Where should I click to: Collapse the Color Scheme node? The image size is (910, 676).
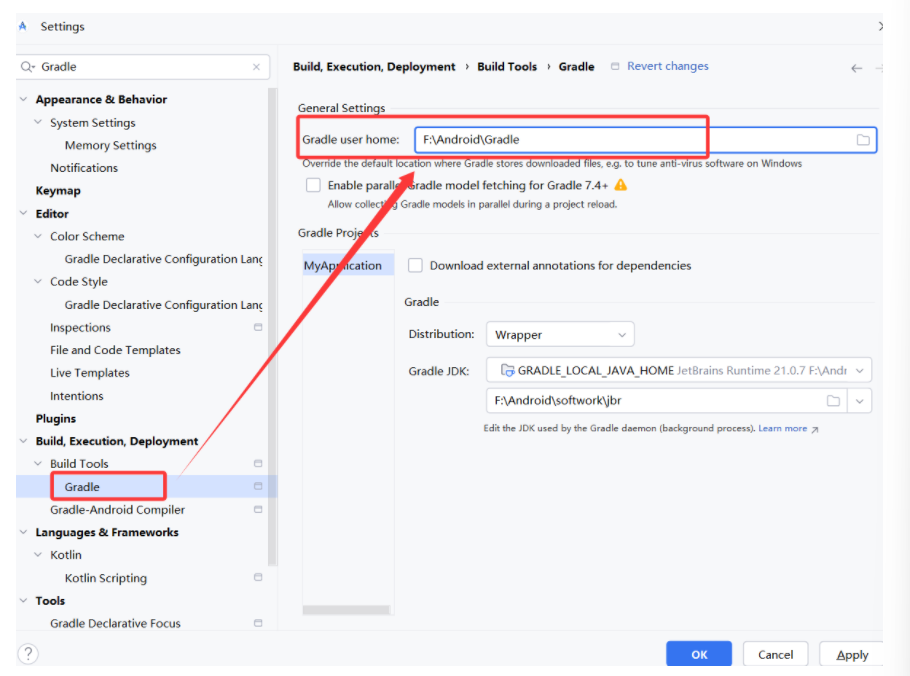pos(38,236)
